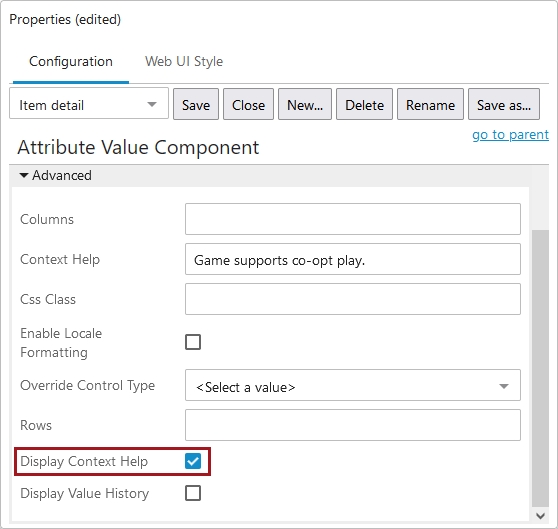Click in the Context Help text field
Image resolution: width=558 pixels, height=529 pixels.
click(x=353, y=259)
